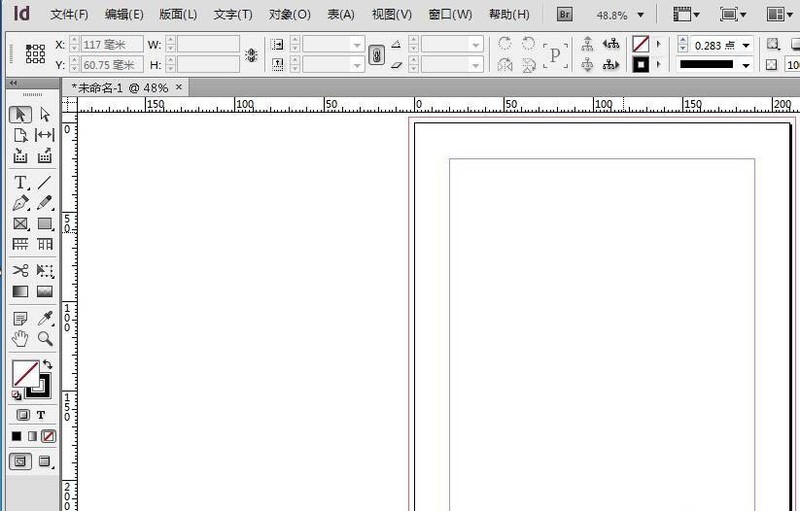
Task: Open the 48.8% zoom level dropdown
Action: (x=641, y=15)
